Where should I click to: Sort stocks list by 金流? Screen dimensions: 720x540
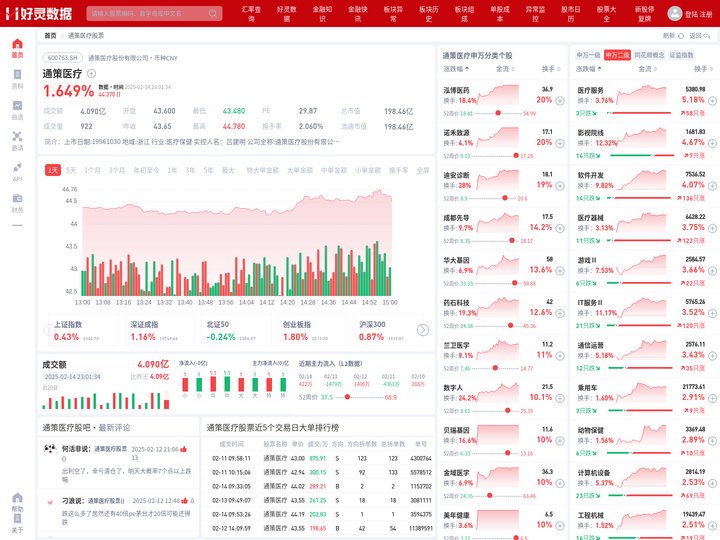505,69
